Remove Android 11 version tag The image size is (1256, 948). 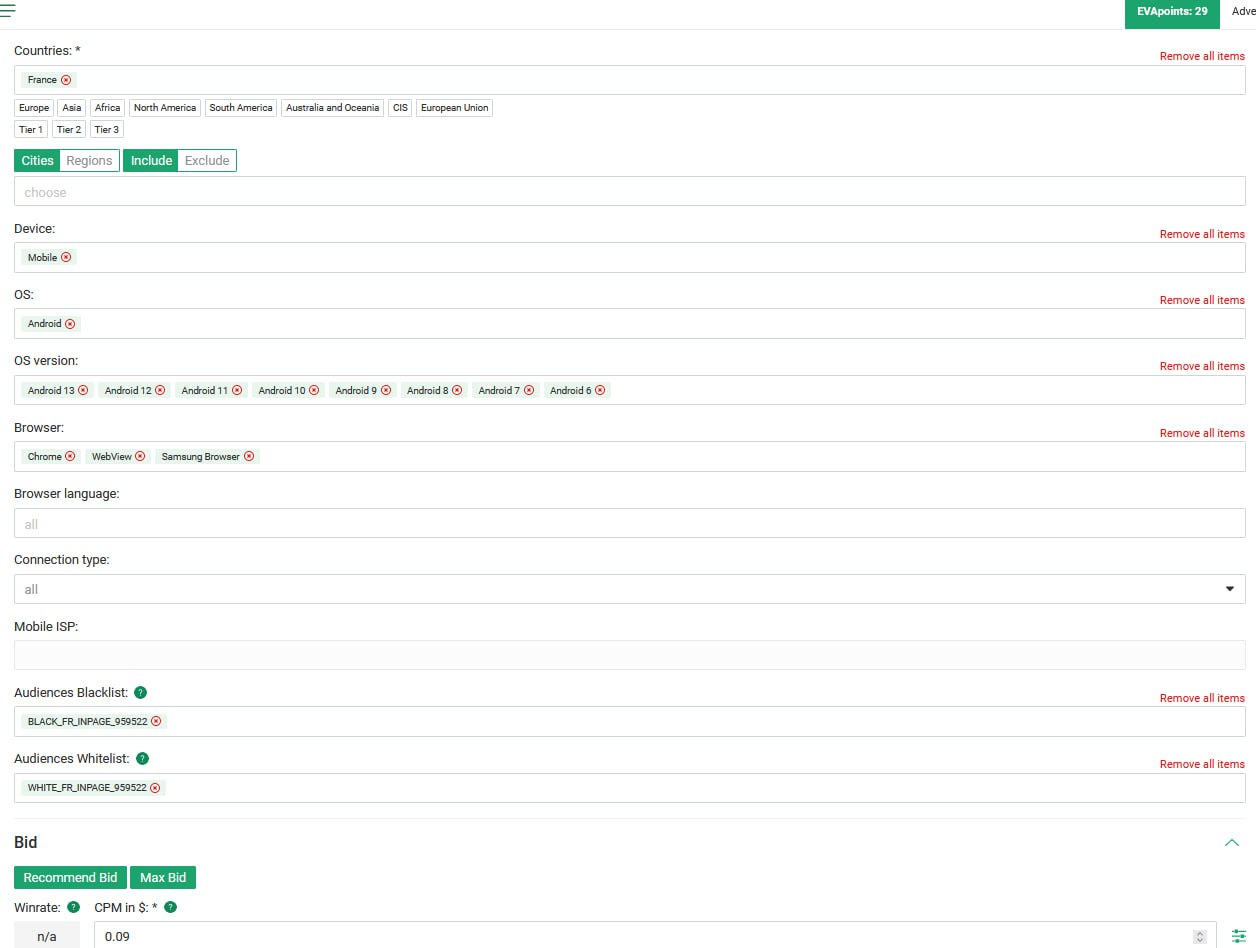tap(237, 390)
